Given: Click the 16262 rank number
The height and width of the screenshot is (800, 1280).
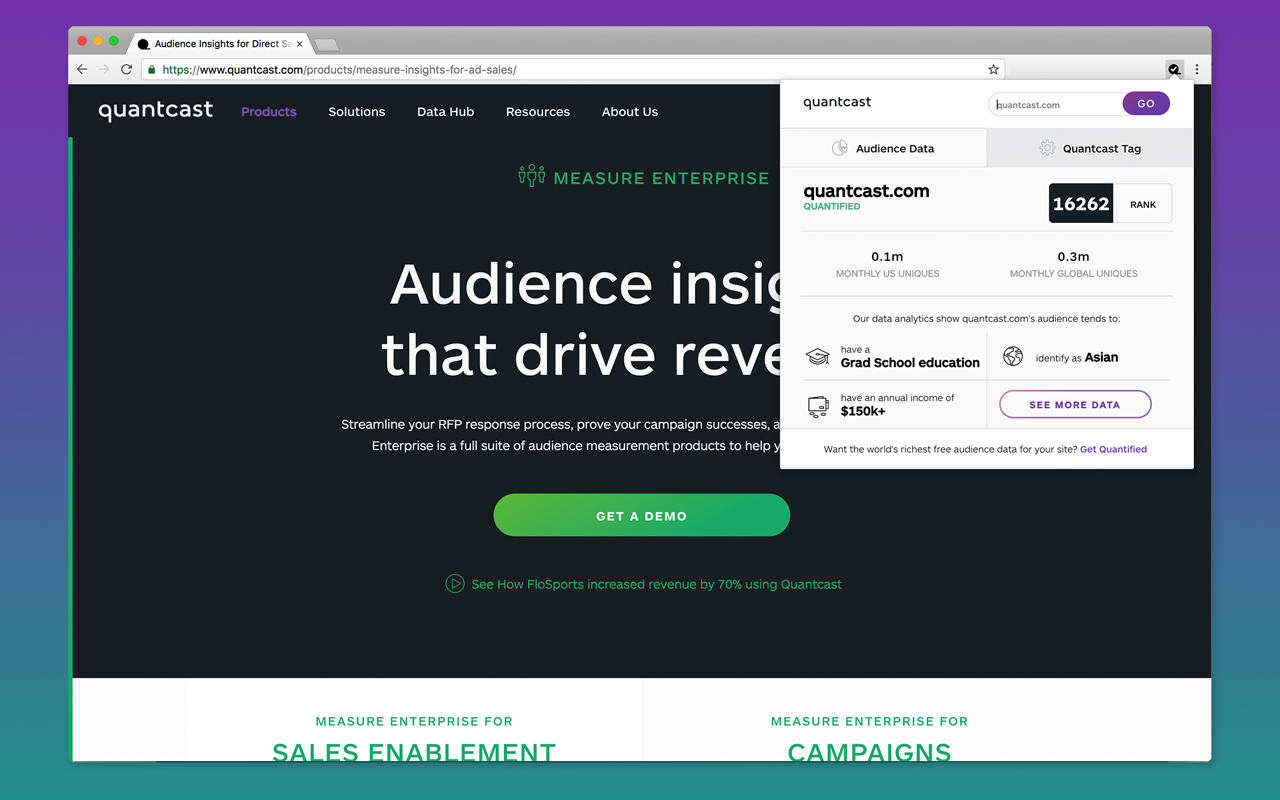Looking at the screenshot, I should [1081, 204].
